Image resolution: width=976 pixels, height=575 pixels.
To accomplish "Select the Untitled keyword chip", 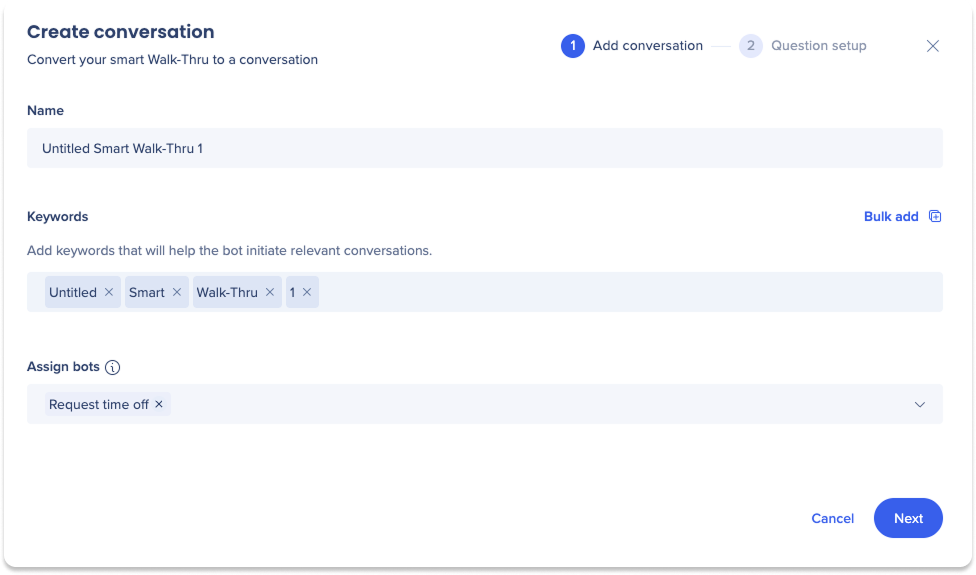I will [73, 292].
